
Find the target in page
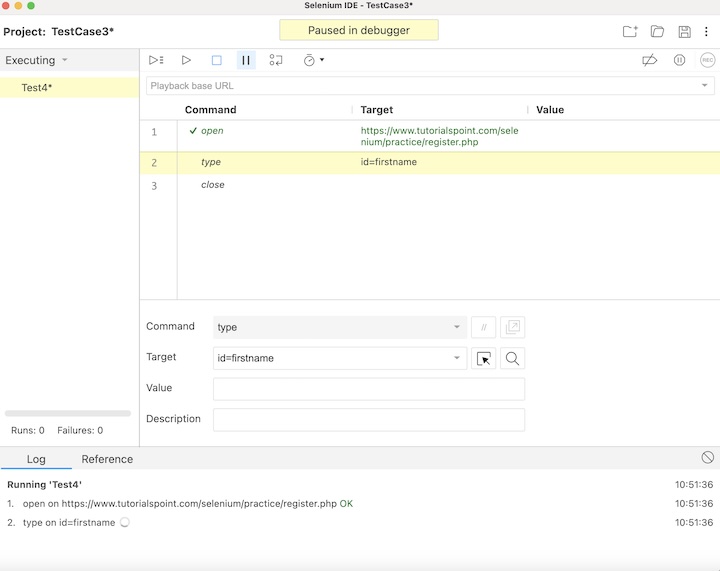pyautogui.click(x=512, y=358)
